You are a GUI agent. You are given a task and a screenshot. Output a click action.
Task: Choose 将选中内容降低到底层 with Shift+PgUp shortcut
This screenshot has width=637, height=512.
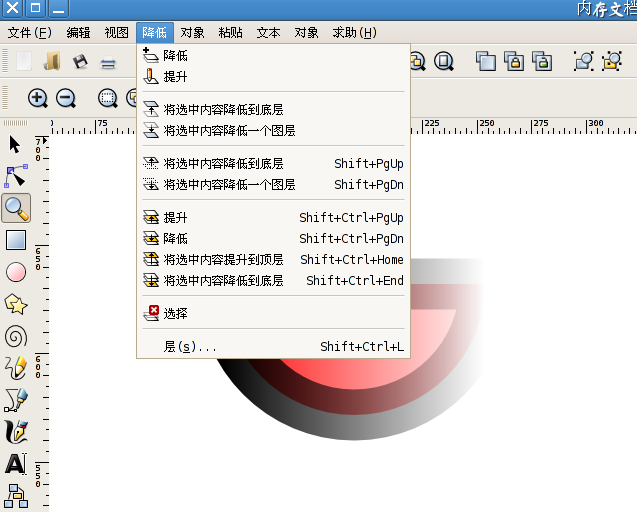pyautogui.click(x=273, y=164)
